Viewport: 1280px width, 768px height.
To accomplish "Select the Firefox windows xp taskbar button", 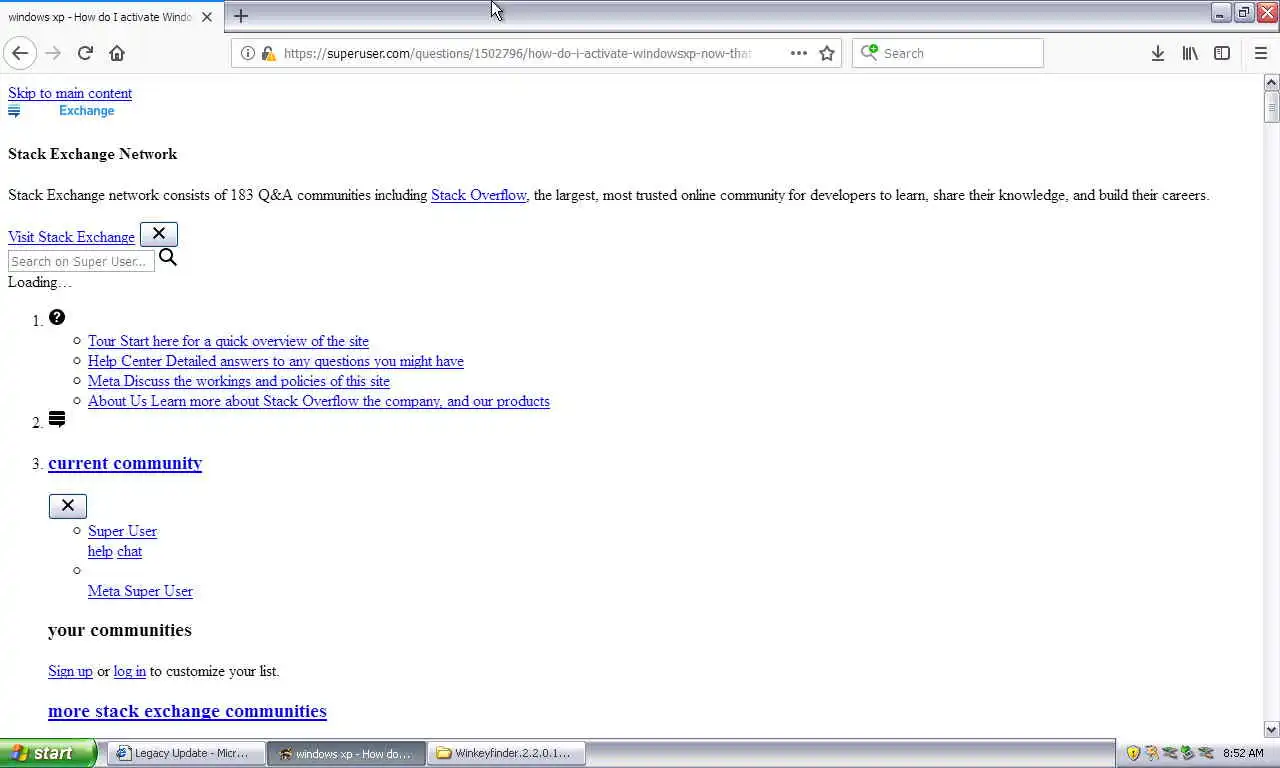I will pos(347,753).
